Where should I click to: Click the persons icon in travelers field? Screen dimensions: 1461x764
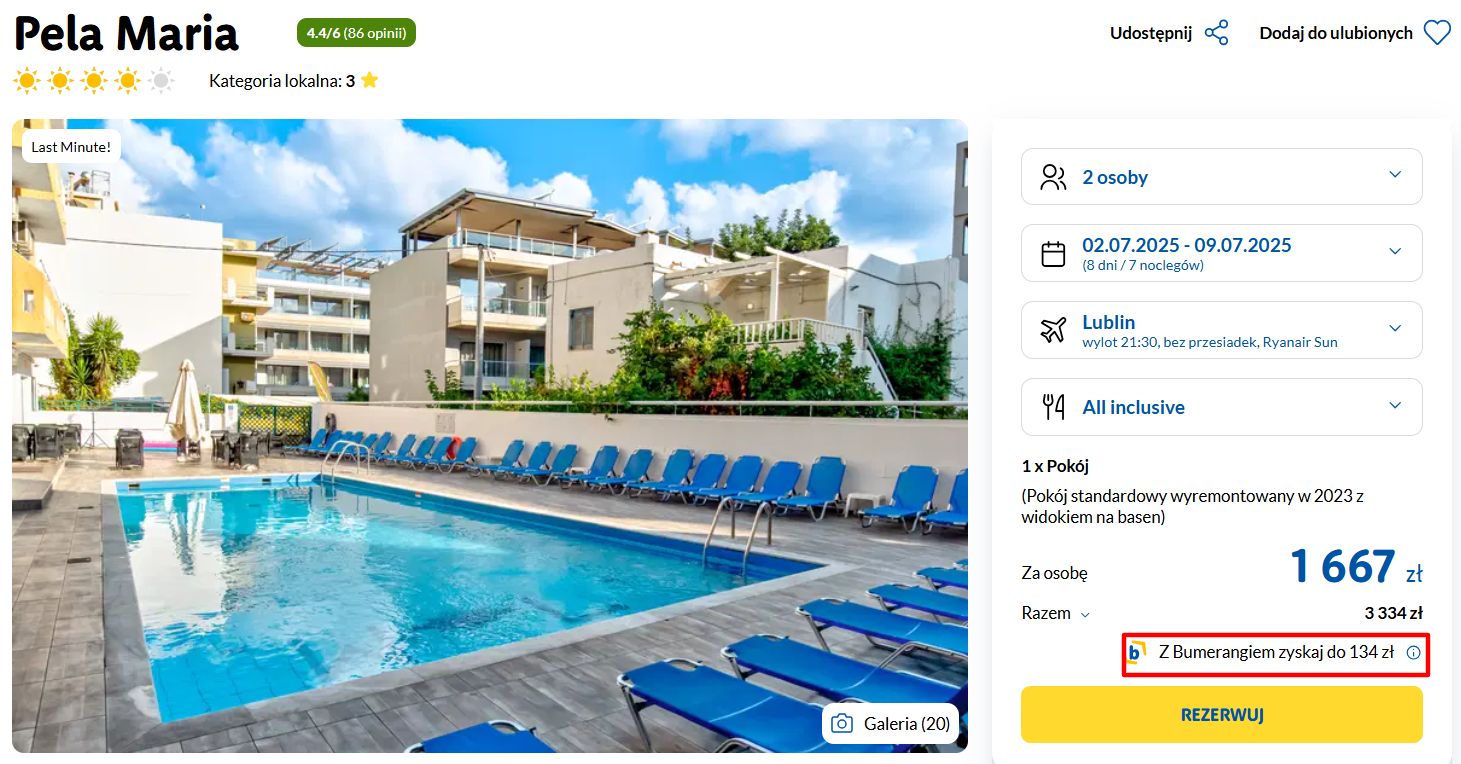1053,177
